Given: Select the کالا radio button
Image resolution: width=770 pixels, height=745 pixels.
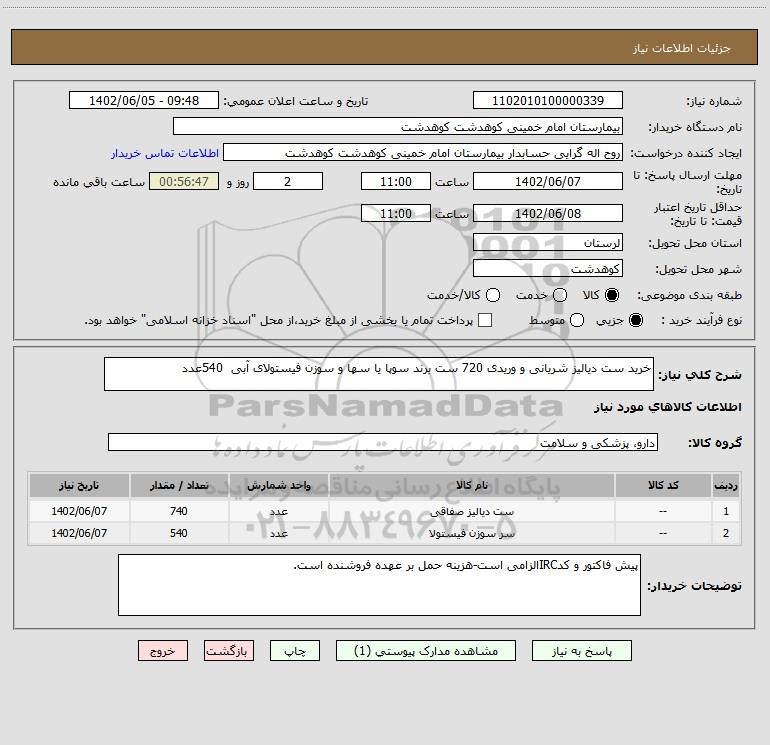Looking at the screenshot, I should coord(612,295).
